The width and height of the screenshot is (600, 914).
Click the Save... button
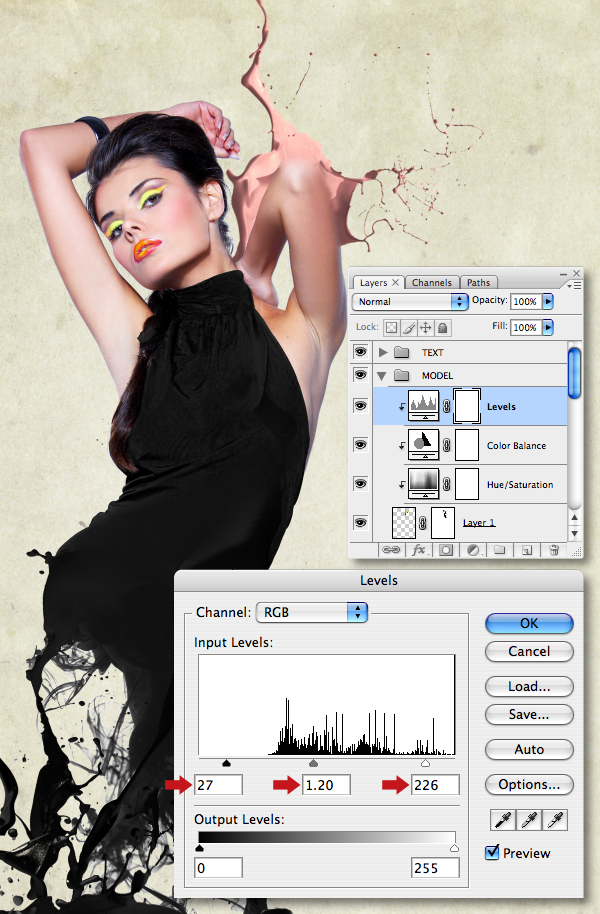529,714
